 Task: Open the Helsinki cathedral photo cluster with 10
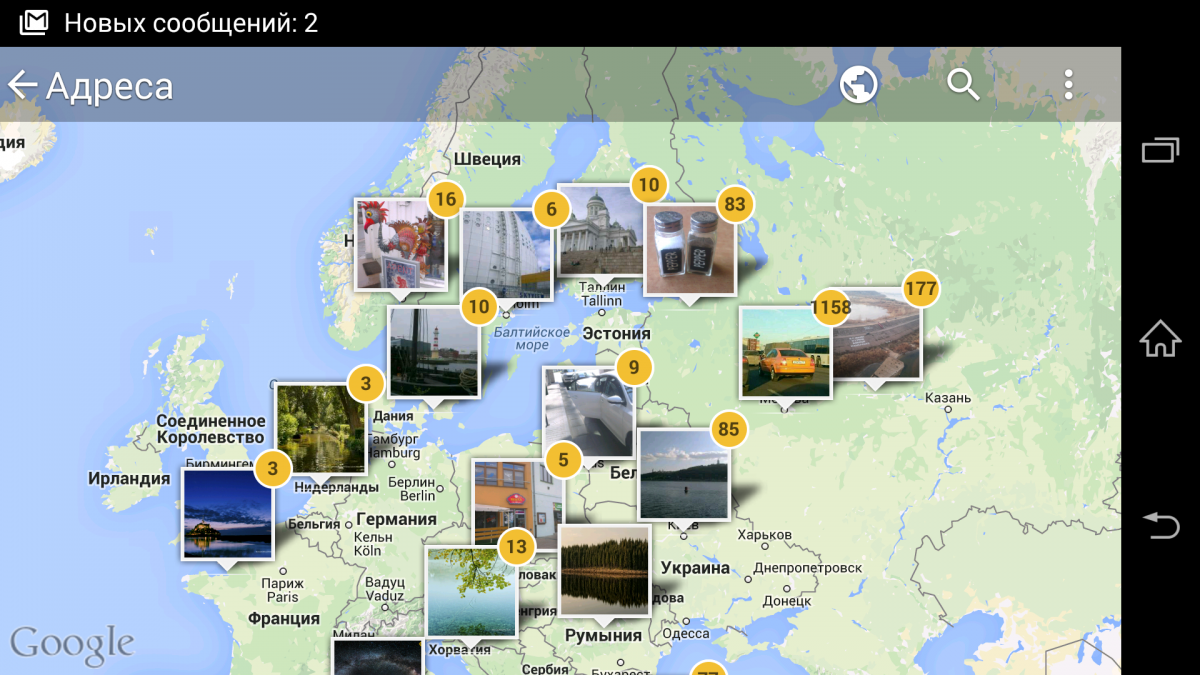(600, 231)
